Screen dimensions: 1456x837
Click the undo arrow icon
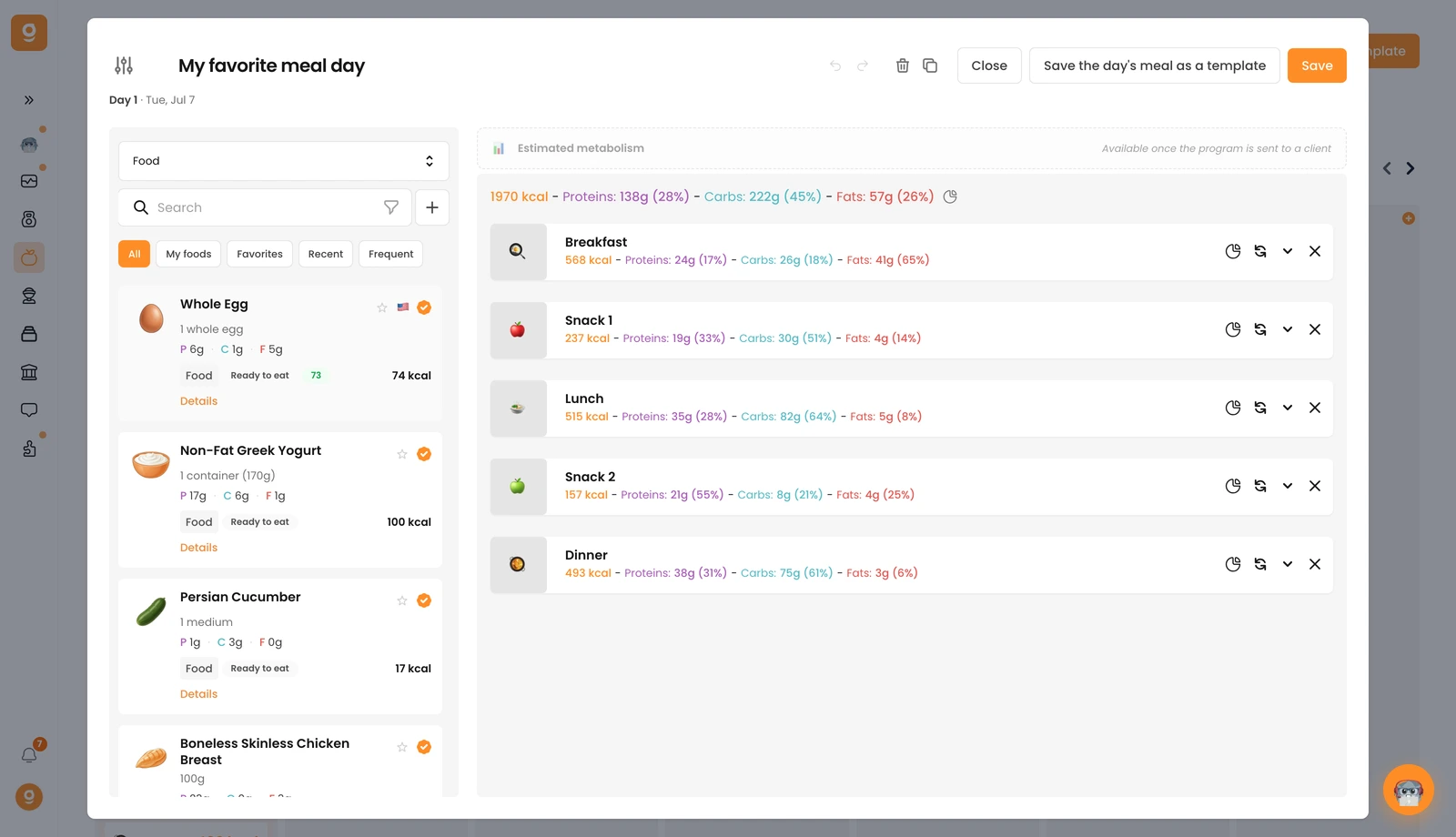pos(835,66)
